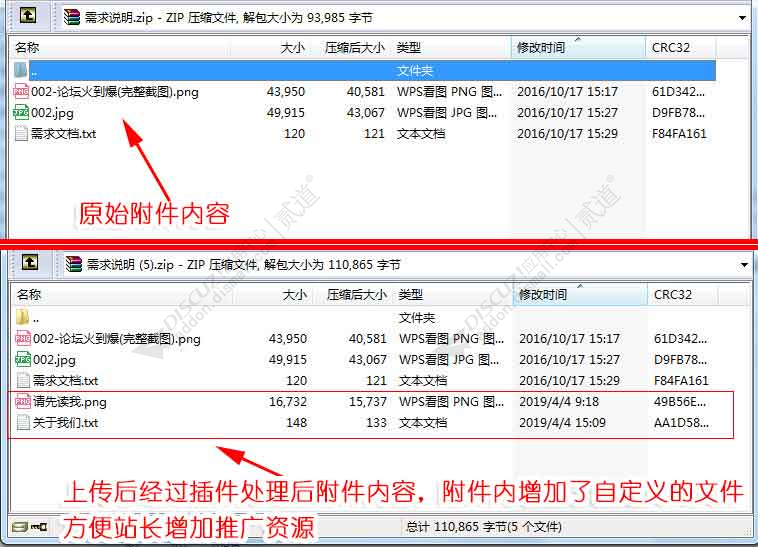The height and width of the screenshot is (547, 758).
Task: Open path dropdown of 需求说明.zip window
Action: (x=743, y=18)
